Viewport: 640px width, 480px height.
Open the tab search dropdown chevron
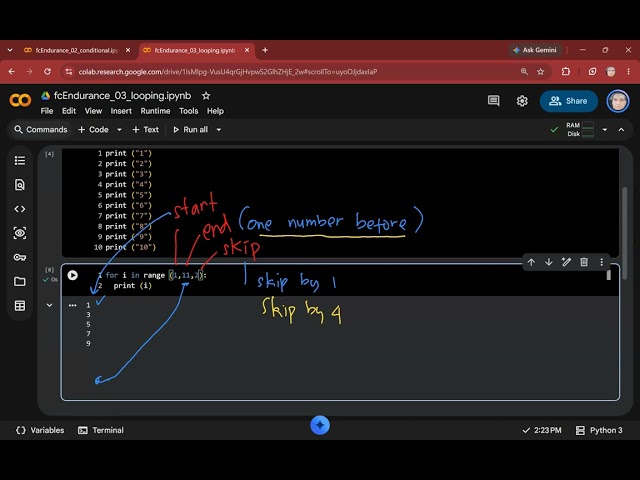coord(10,50)
